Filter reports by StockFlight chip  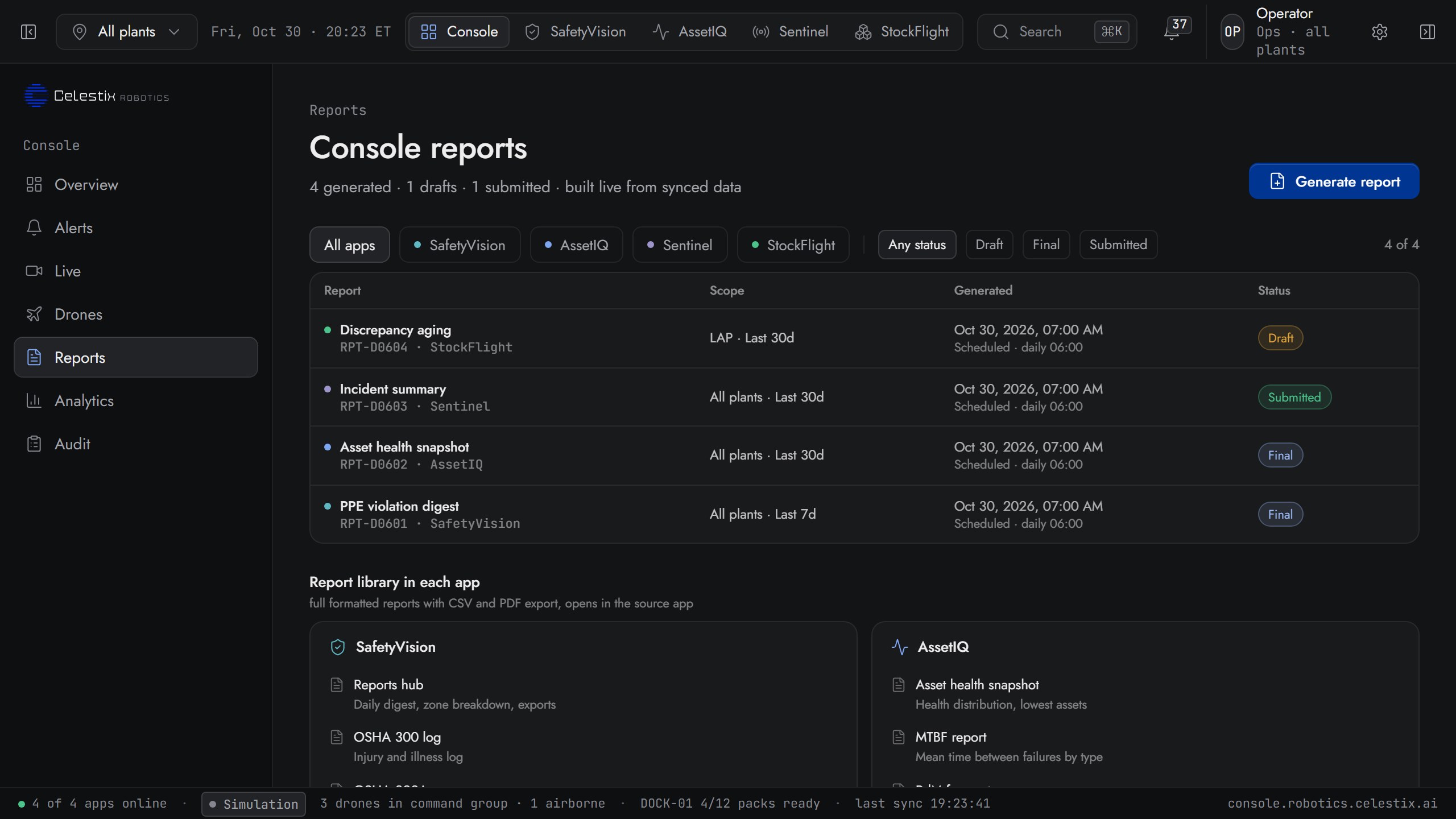pos(793,245)
